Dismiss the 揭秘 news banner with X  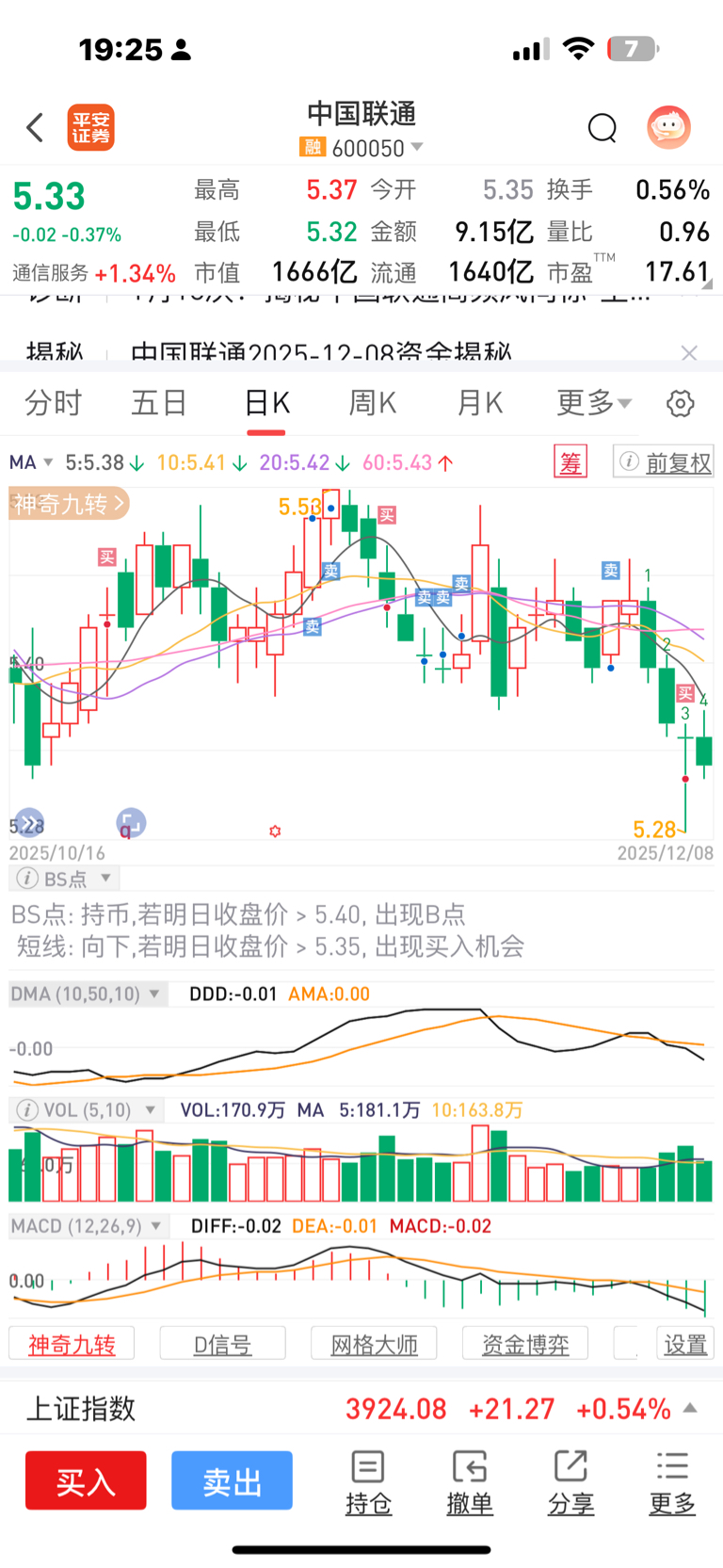click(x=689, y=352)
